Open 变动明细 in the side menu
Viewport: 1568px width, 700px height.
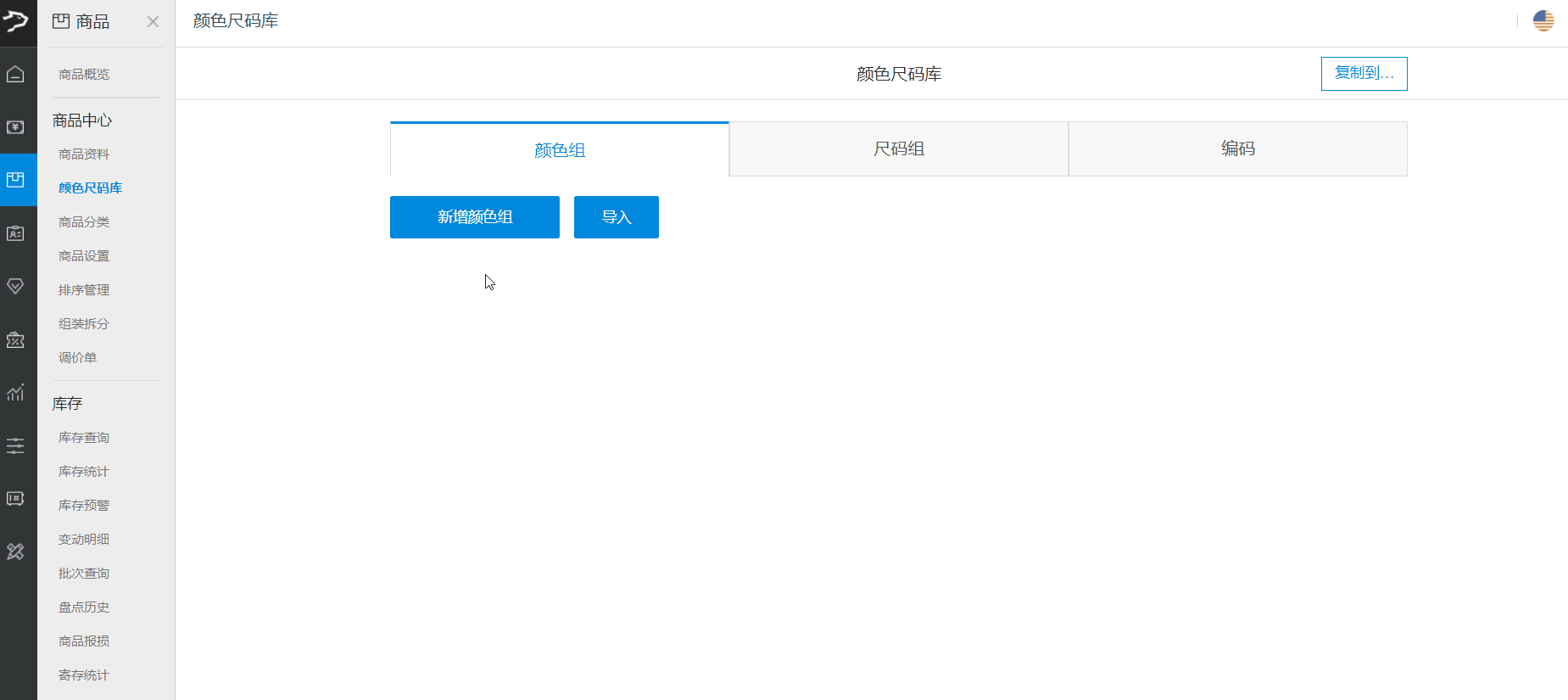[x=84, y=540]
